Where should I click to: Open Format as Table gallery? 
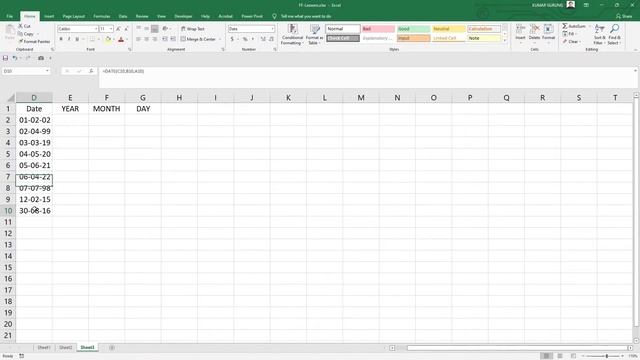point(314,34)
